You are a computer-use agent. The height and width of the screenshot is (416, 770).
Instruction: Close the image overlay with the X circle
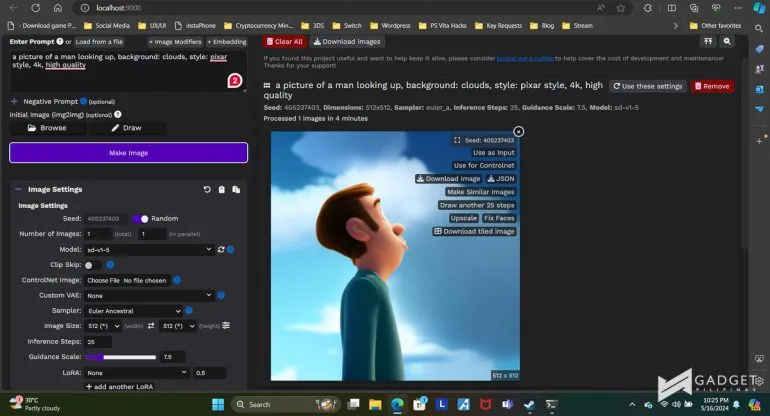pyautogui.click(x=519, y=132)
